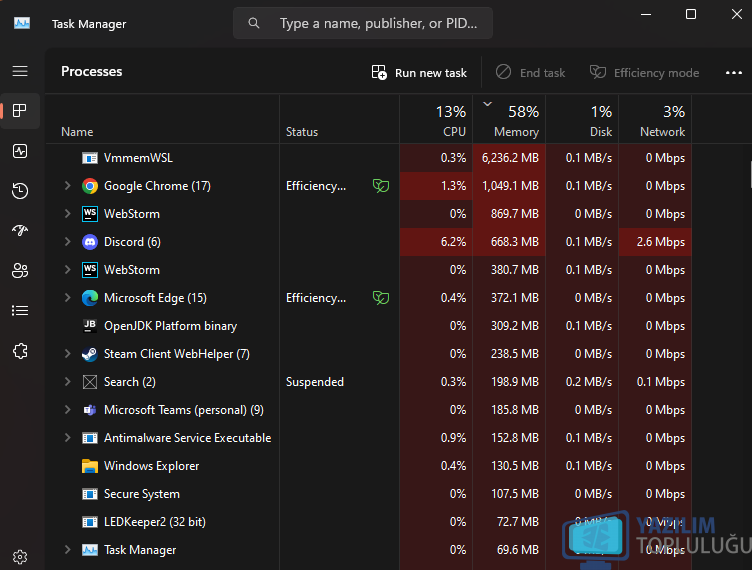Click the Microsoft Teams process icon
Screen dimensions: 752x570
pyautogui.click(x=90, y=410)
